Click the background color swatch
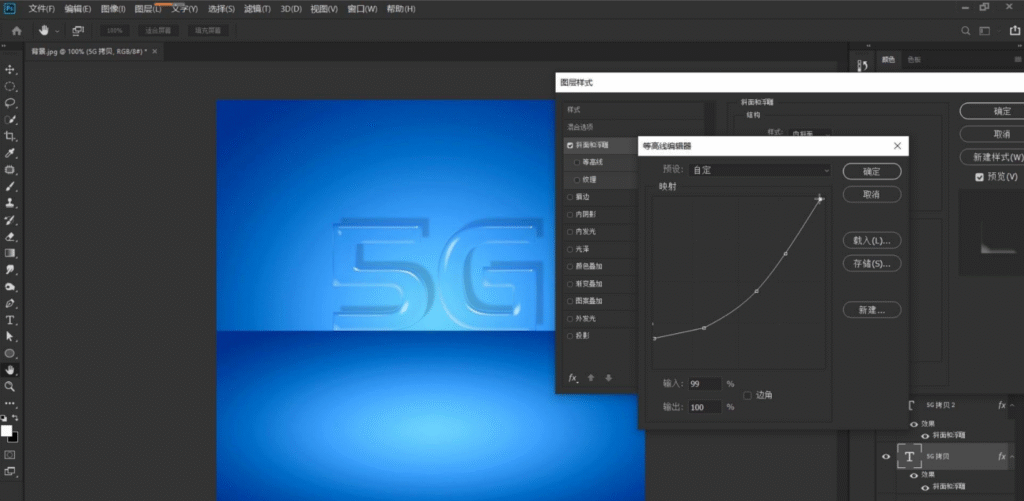 [x=13, y=436]
